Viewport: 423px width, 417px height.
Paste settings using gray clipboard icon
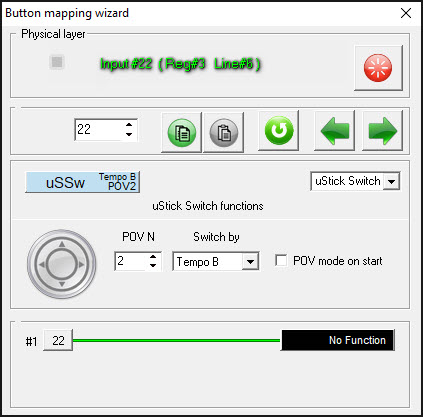click(x=223, y=132)
